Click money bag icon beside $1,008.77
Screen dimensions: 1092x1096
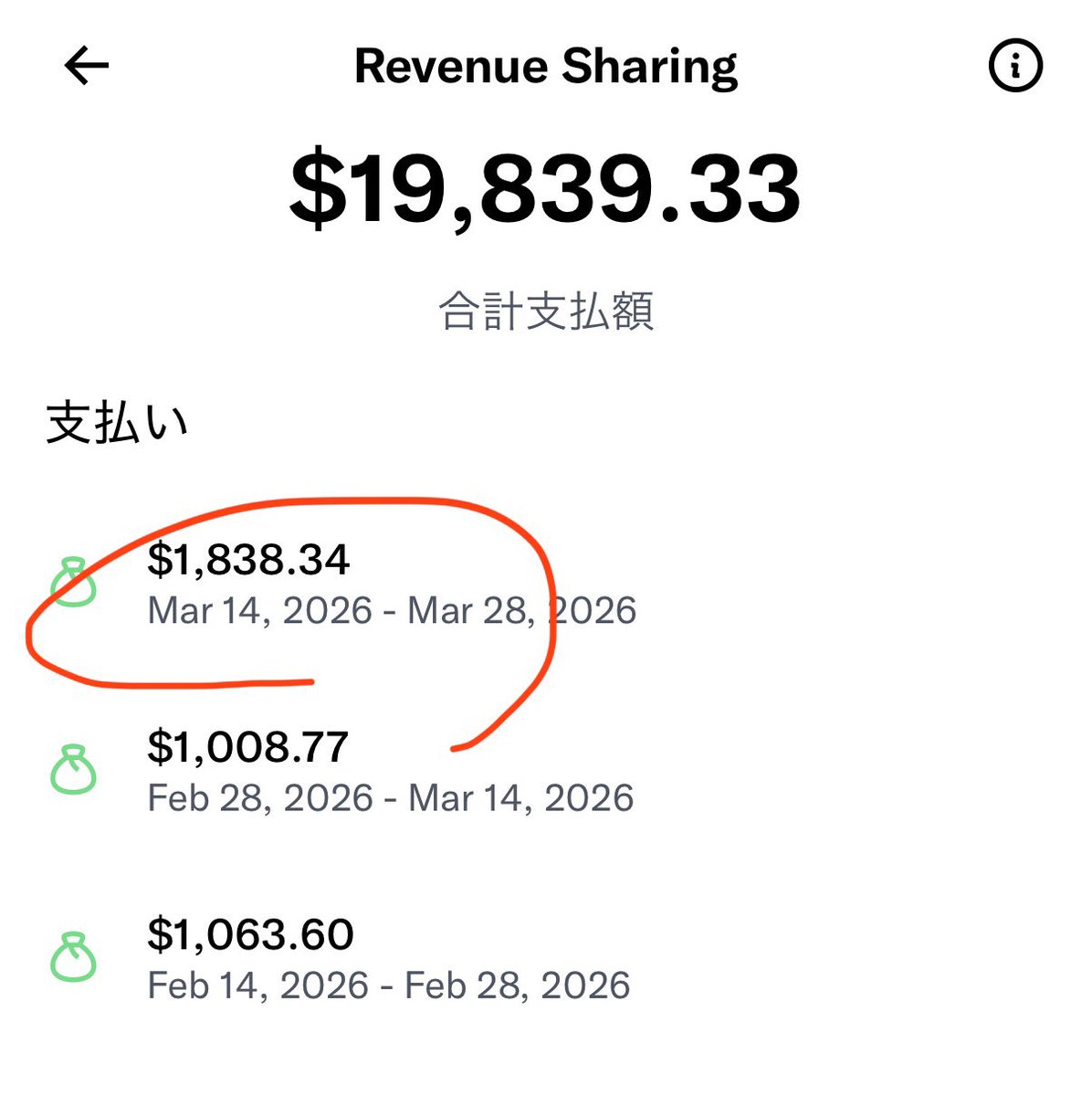pos(73,770)
